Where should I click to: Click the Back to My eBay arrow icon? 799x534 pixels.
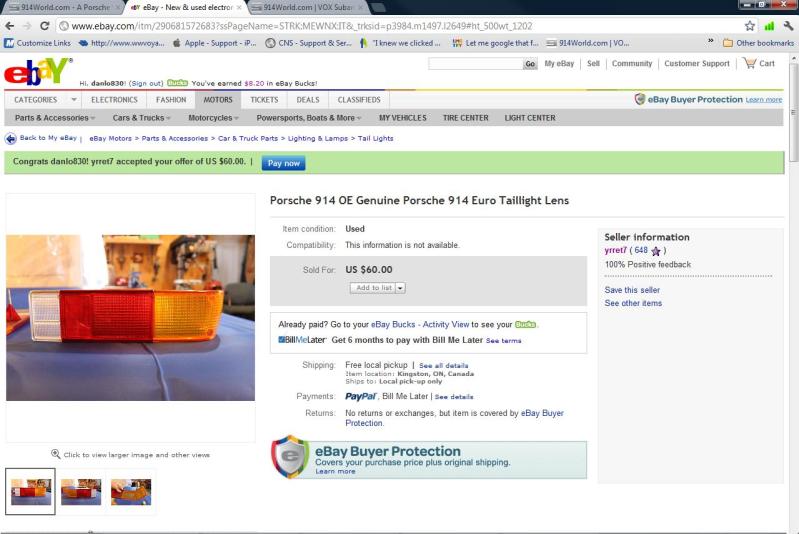(10, 139)
